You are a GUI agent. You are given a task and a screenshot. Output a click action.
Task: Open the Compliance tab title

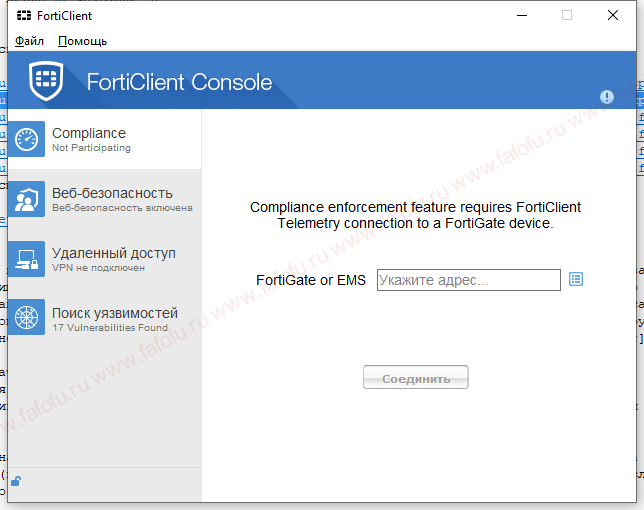pos(89,133)
